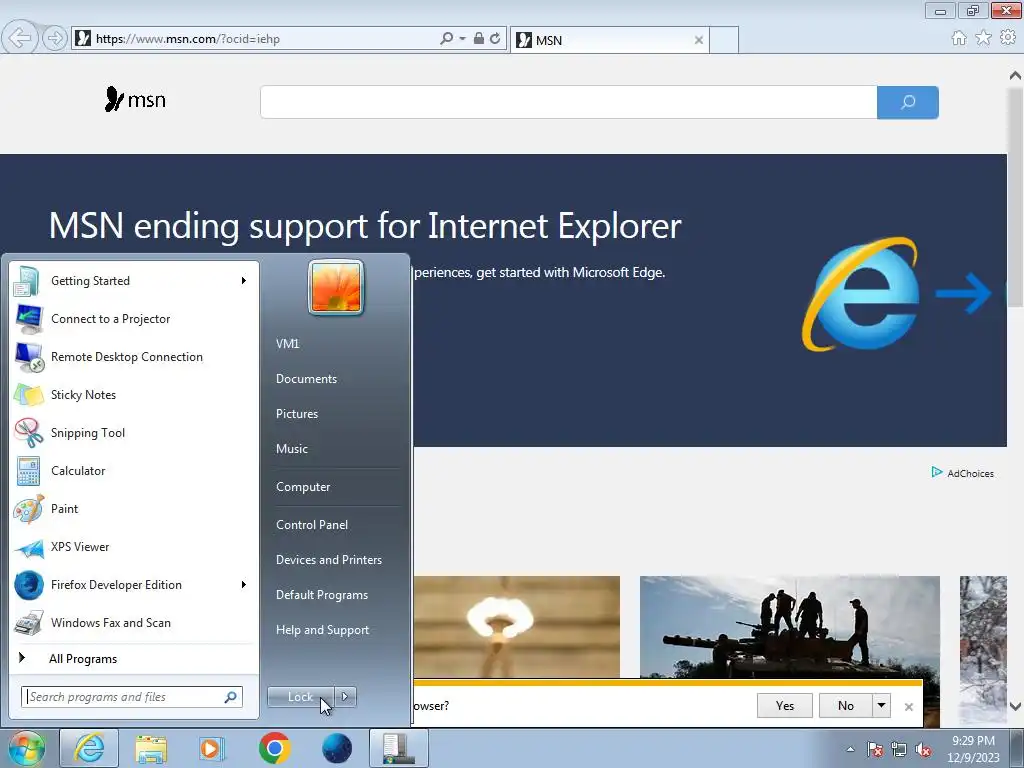Viewport: 1024px width, 768px height.
Task: Open the server tower taskbar app
Action: click(x=399, y=748)
